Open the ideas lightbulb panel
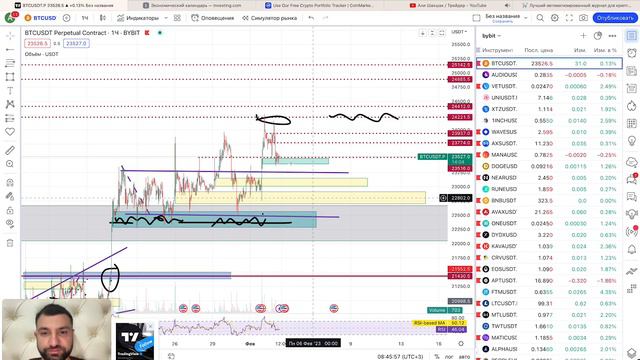 (x=631, y=141)
